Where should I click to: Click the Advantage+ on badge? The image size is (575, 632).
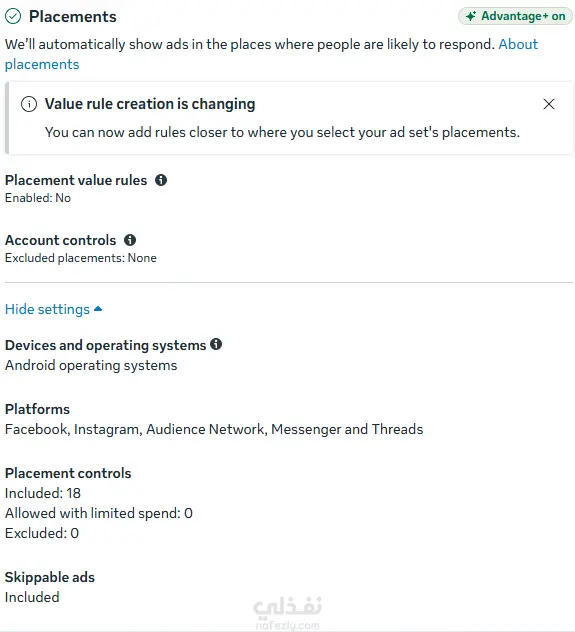[515, 16]
